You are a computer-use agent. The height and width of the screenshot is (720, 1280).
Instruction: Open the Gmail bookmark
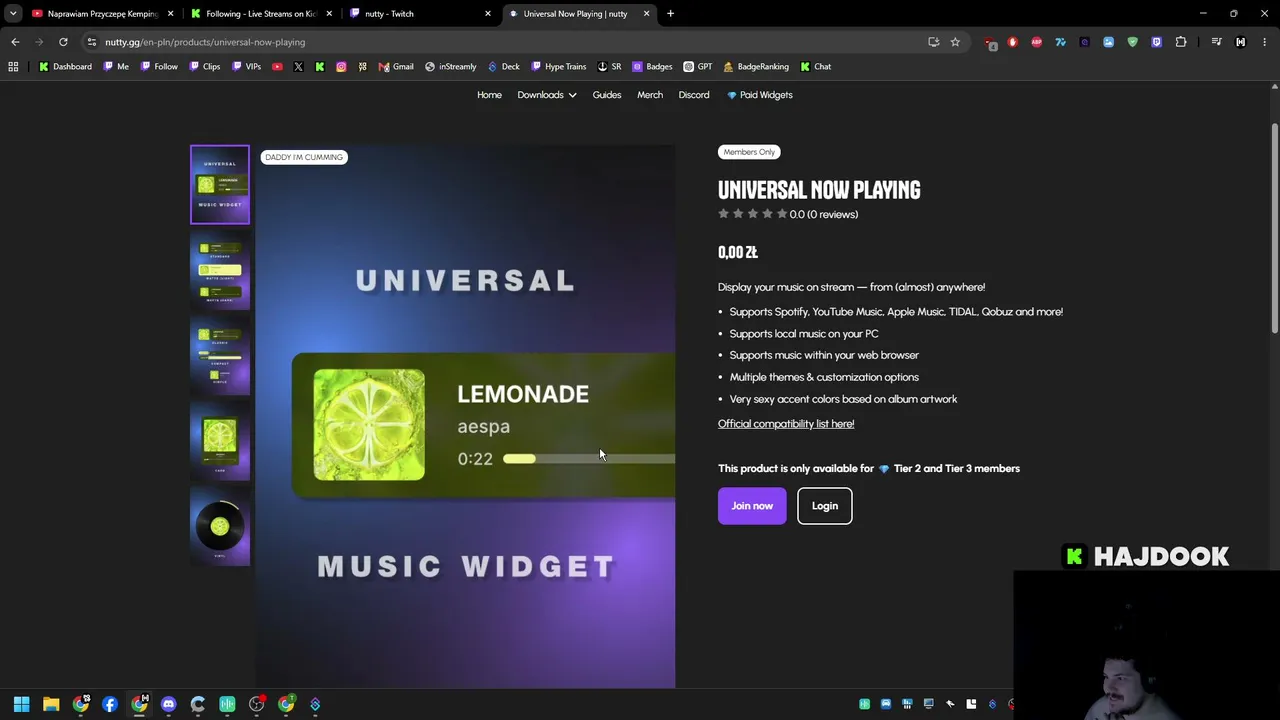click(x=396, y=67)
